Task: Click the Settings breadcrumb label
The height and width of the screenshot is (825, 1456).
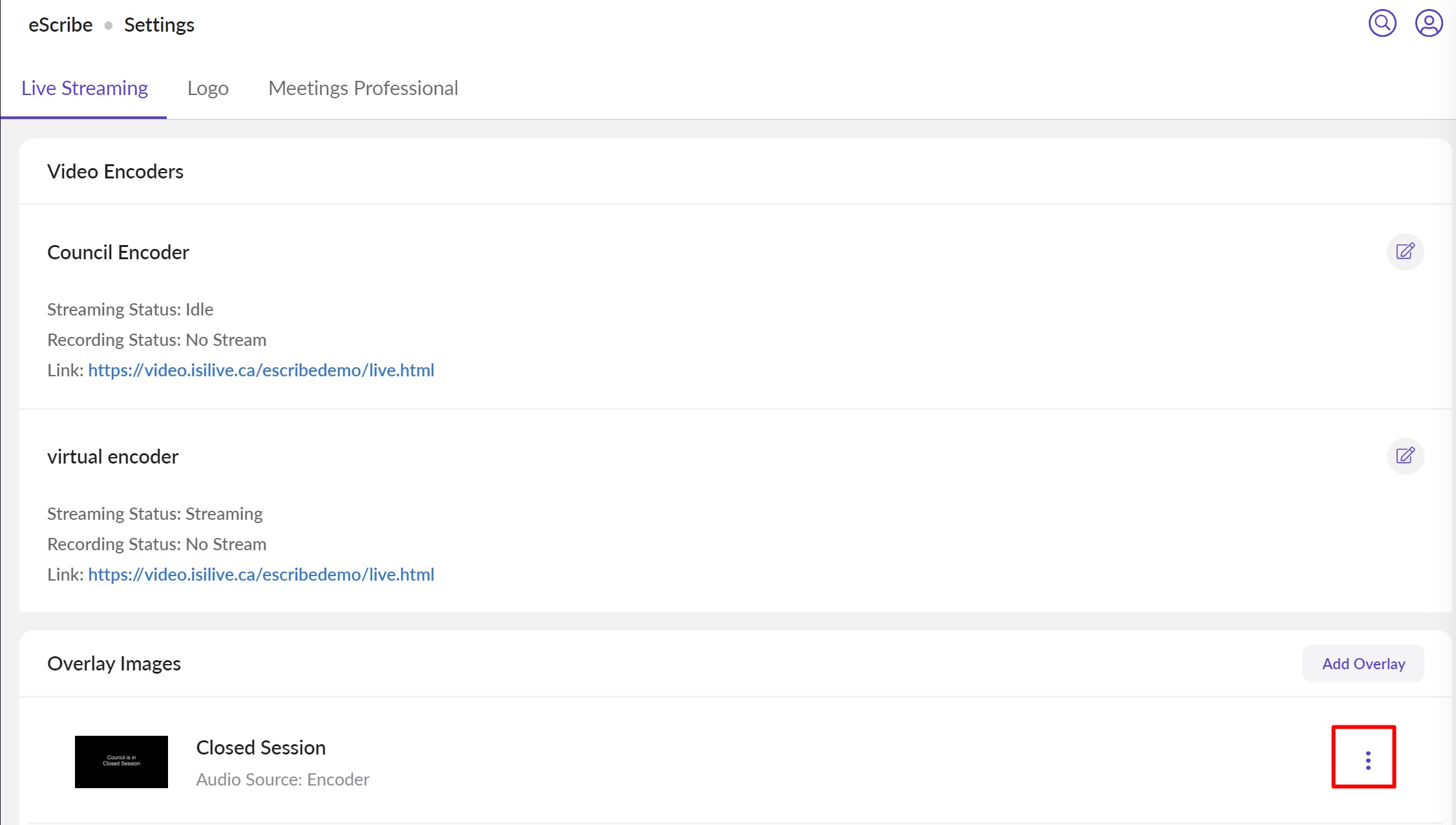Action: (x=159, y=25)
